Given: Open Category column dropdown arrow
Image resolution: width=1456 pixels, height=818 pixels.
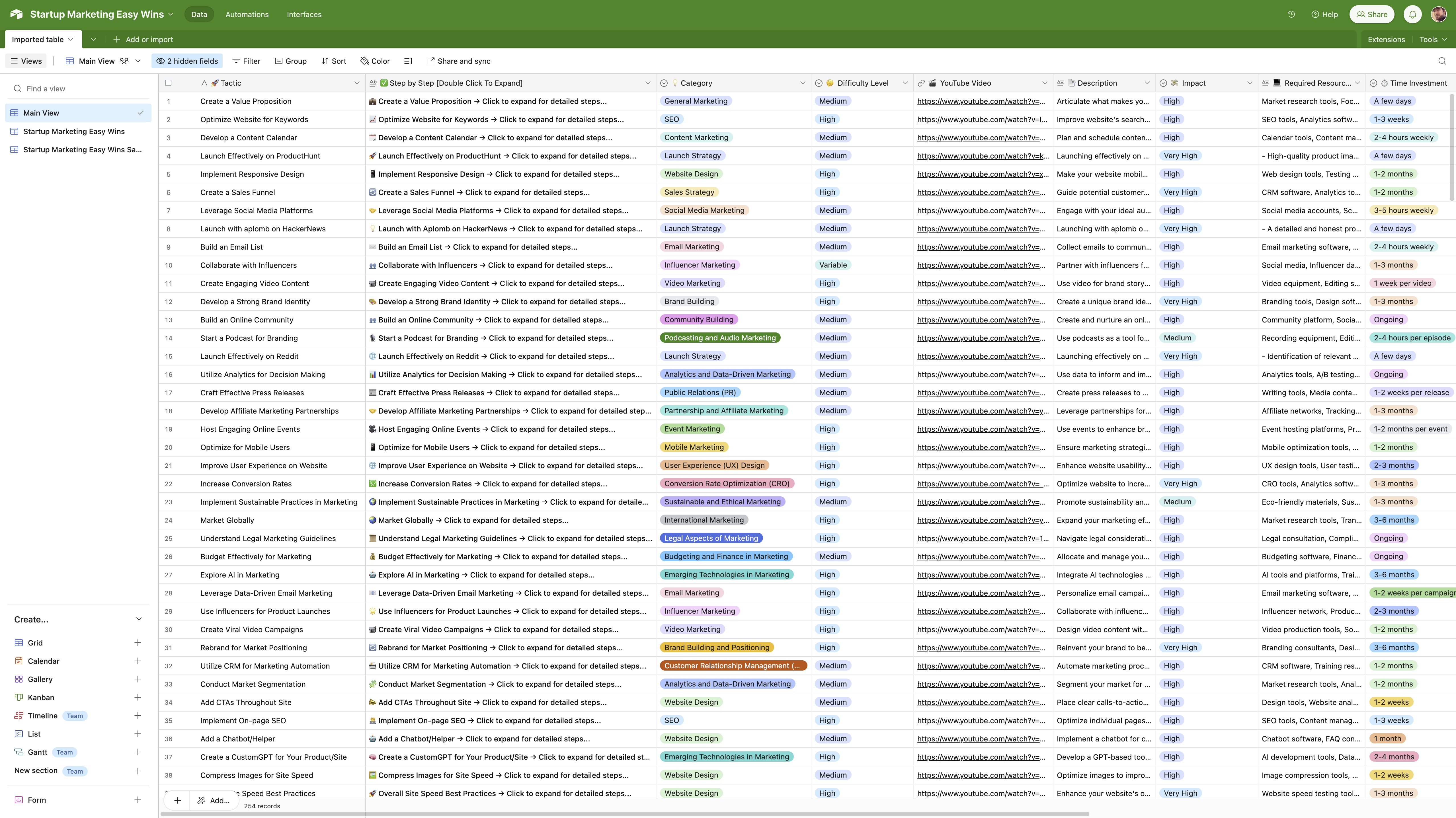Looking at the screenshot, I should [x=803, y=83].
